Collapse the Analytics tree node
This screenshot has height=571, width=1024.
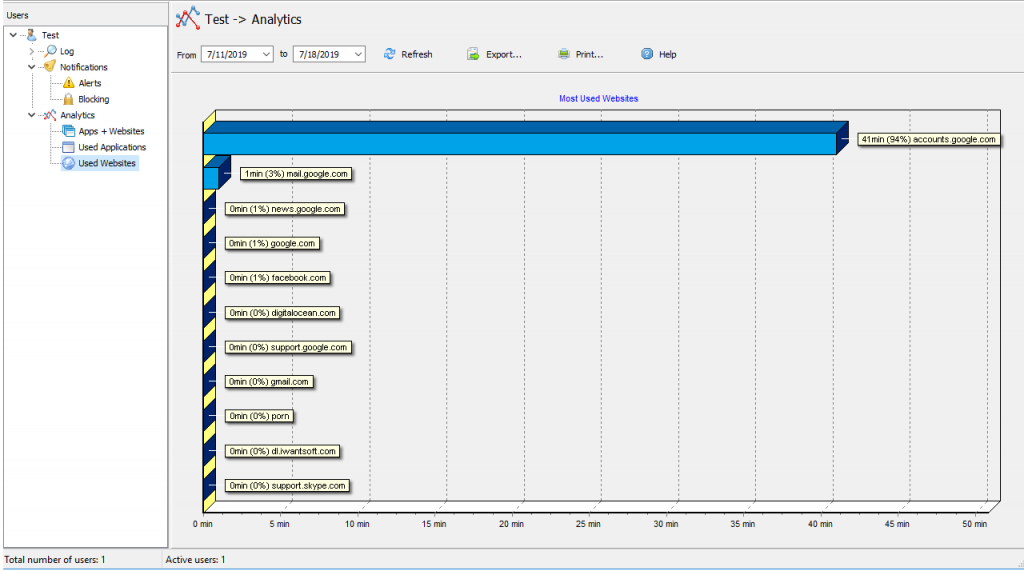(x=31, y=115)
